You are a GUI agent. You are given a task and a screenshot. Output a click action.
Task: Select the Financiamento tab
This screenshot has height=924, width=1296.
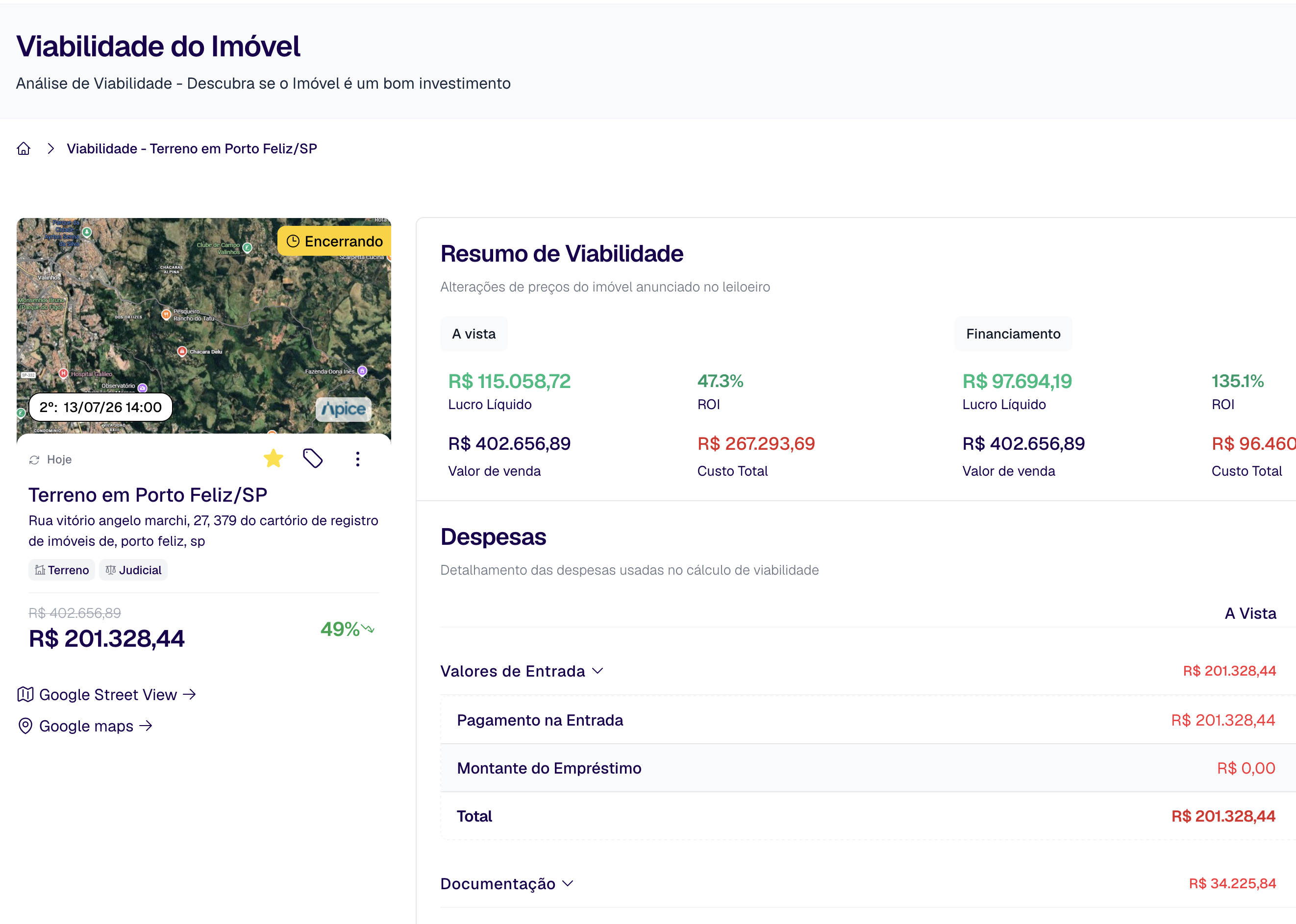(1013, 334)
